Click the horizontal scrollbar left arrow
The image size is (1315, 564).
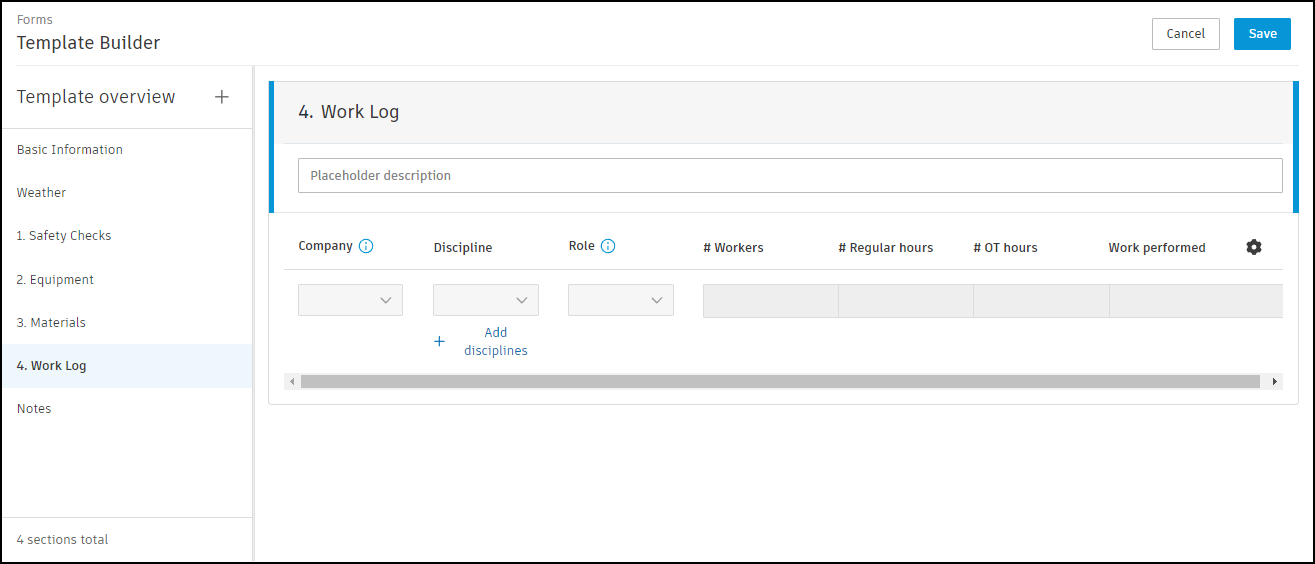pyautogui.click(x=291, y=381)
